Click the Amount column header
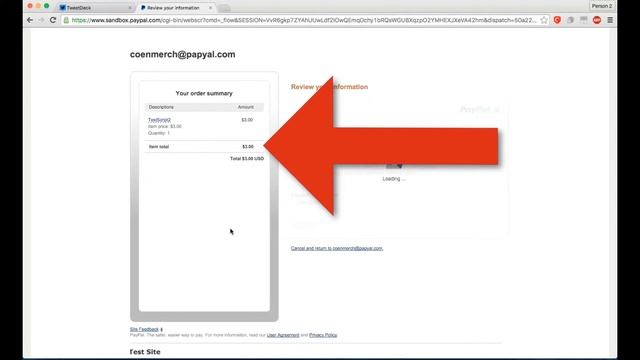The height and width of the screenshot is (360, 640). click(246, 107)
